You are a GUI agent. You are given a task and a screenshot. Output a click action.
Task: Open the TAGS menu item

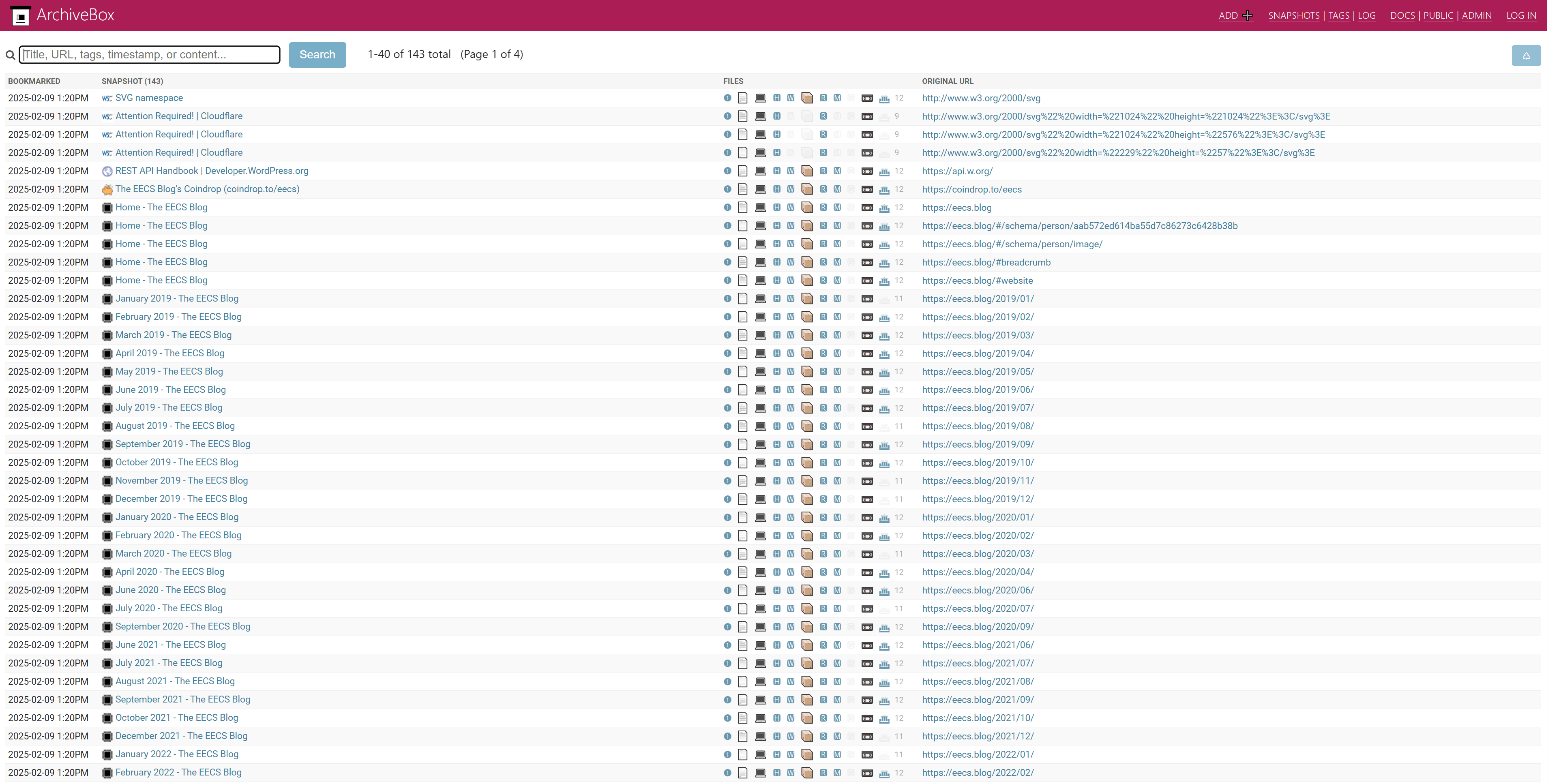pos(1338,16)
